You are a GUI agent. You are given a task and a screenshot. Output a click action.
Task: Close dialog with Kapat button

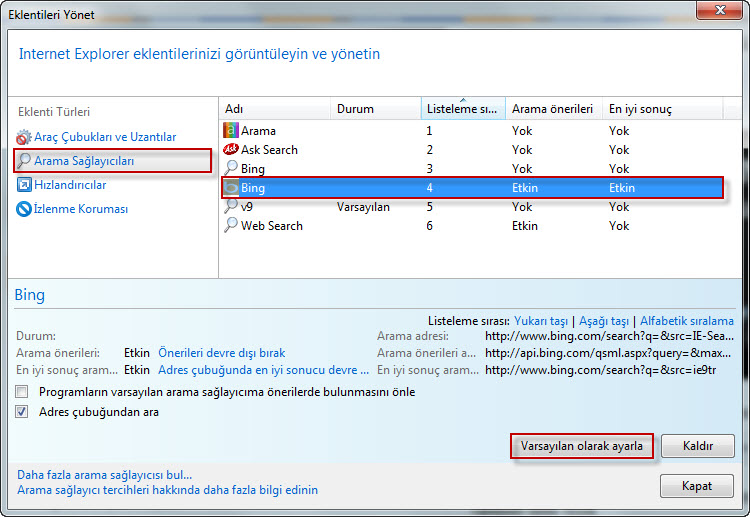tap(697, 486)
